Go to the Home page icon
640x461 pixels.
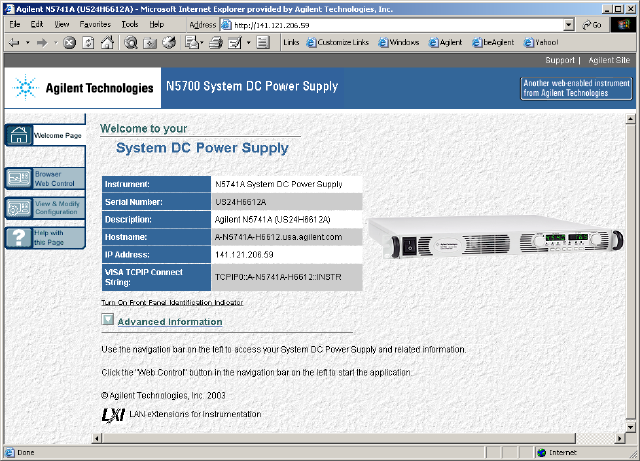click(107, 42)
